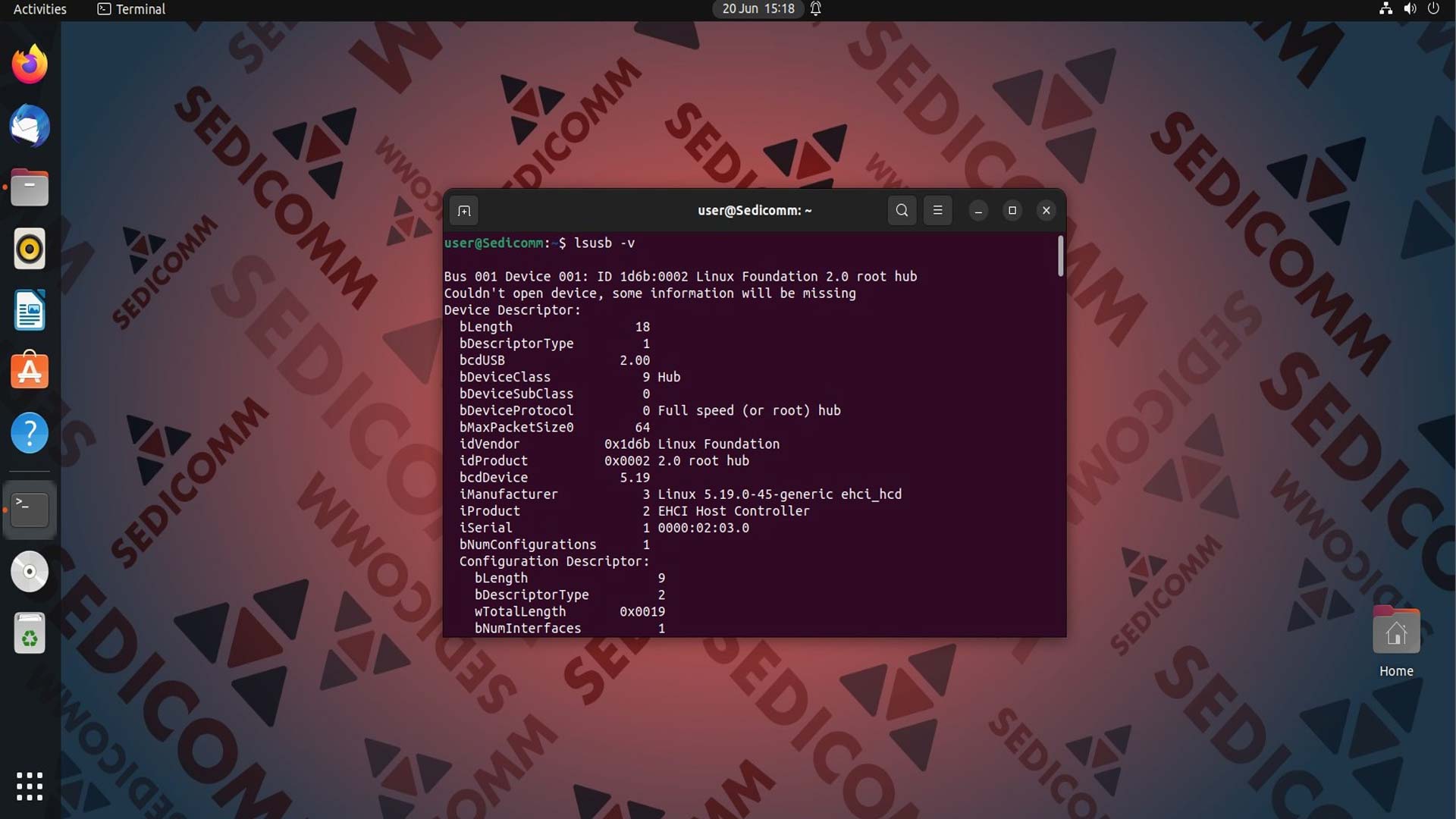This screenshot has height=819, width=1456.
Task: Click the 'bNumConfigurations 1' row
Action: pos(554,544)
